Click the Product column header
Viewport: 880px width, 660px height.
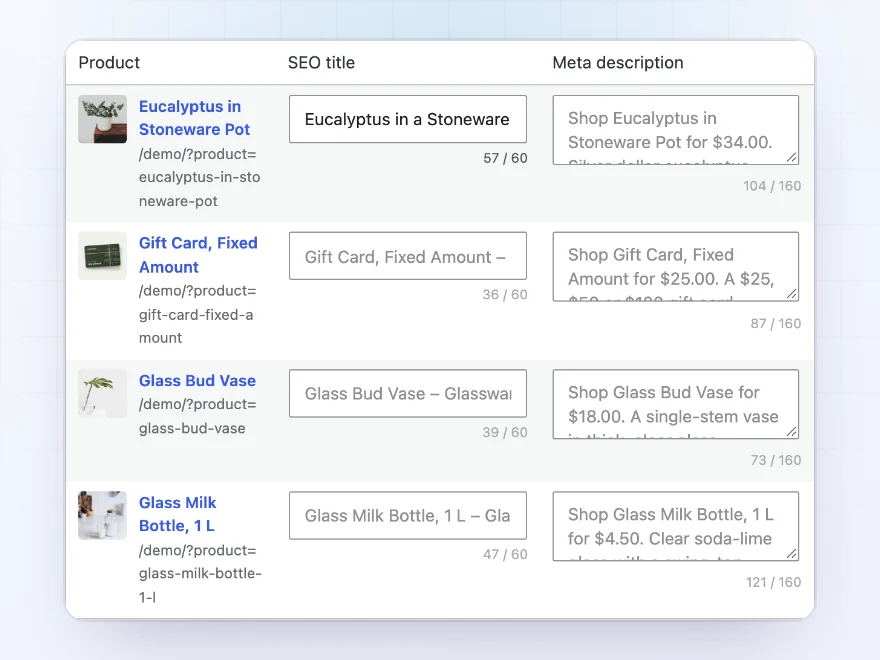tap(109, 62)
